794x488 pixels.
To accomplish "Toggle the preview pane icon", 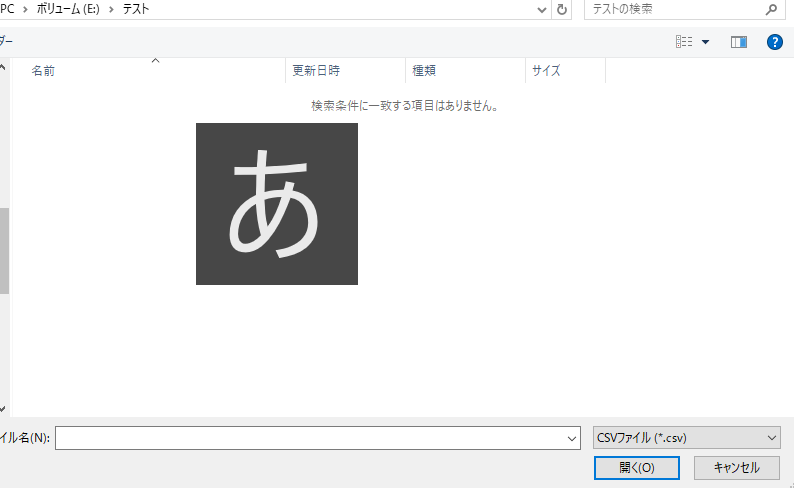I will (739, 42).
